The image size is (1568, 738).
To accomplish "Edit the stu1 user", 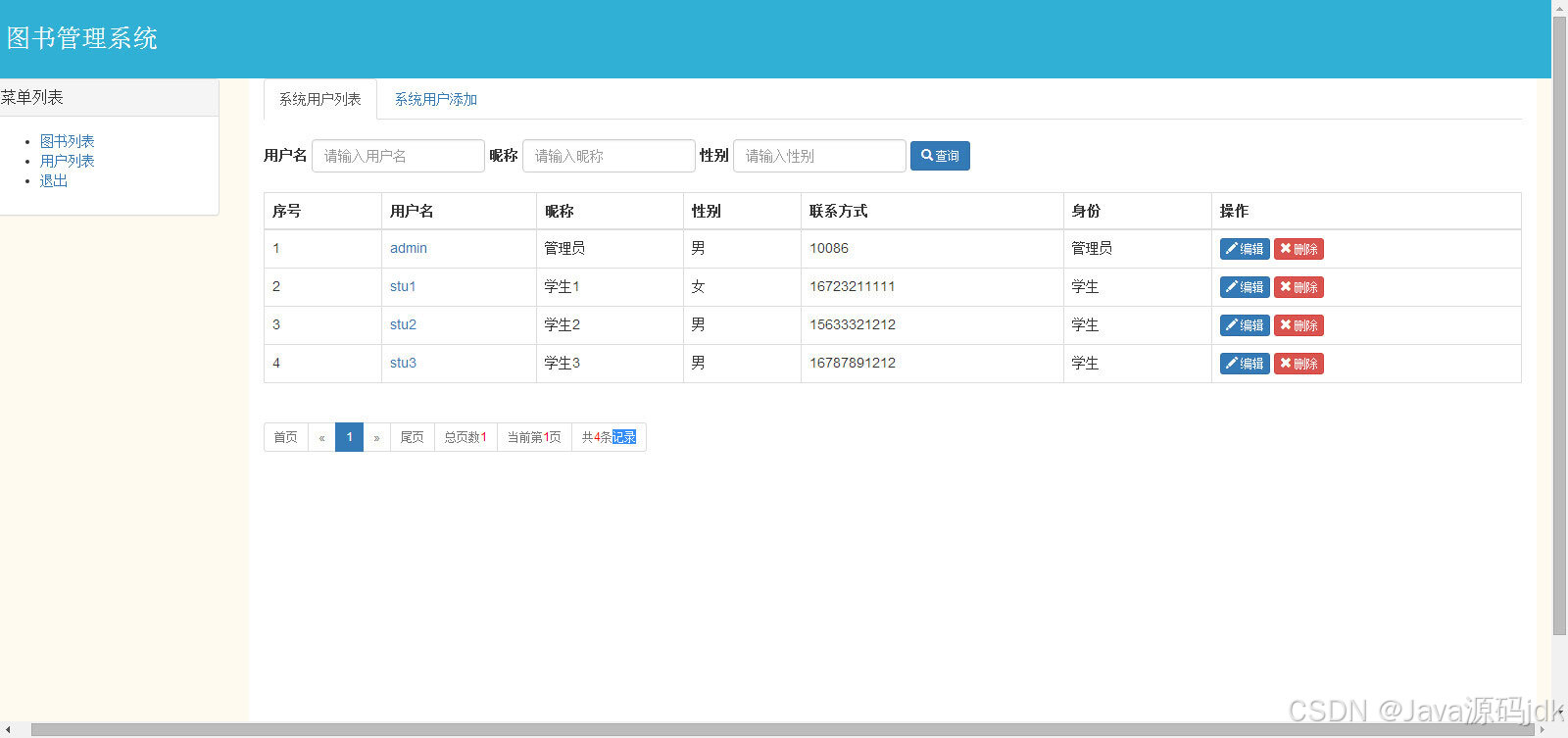I will pos(1245,287).
